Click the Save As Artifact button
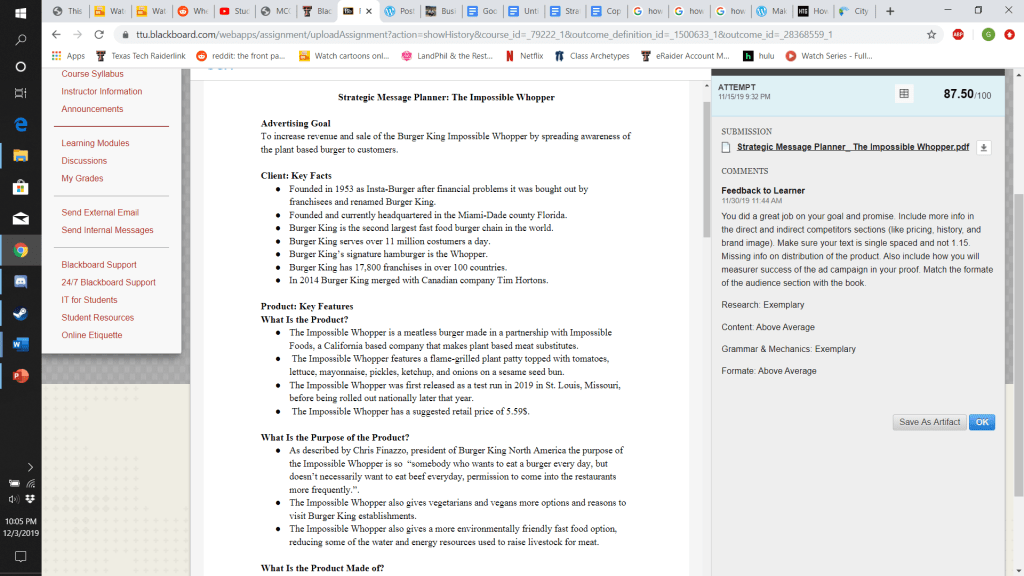Screen dimensions: 1024x576 click(929, 422)
